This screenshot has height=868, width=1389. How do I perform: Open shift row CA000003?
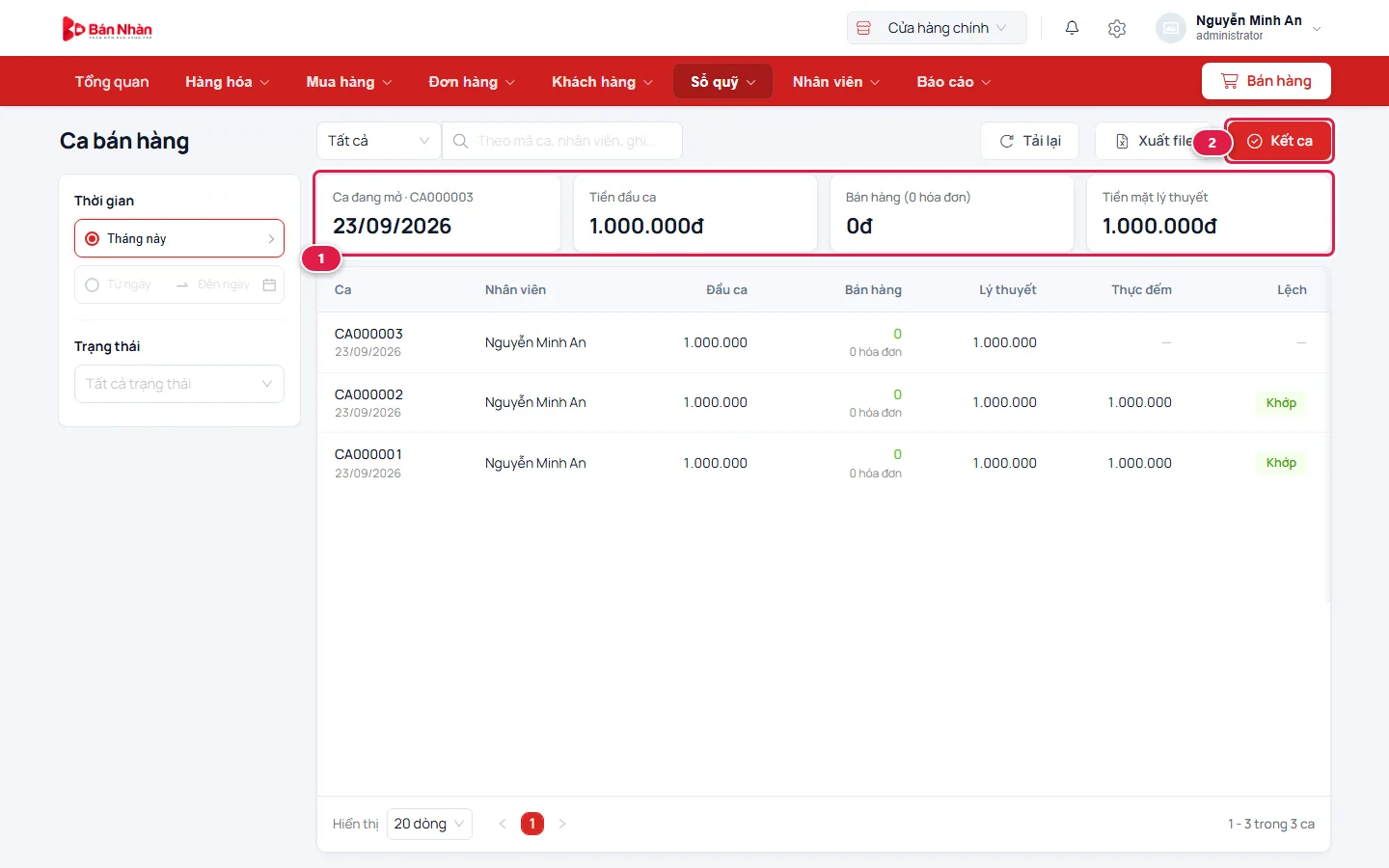824,342
